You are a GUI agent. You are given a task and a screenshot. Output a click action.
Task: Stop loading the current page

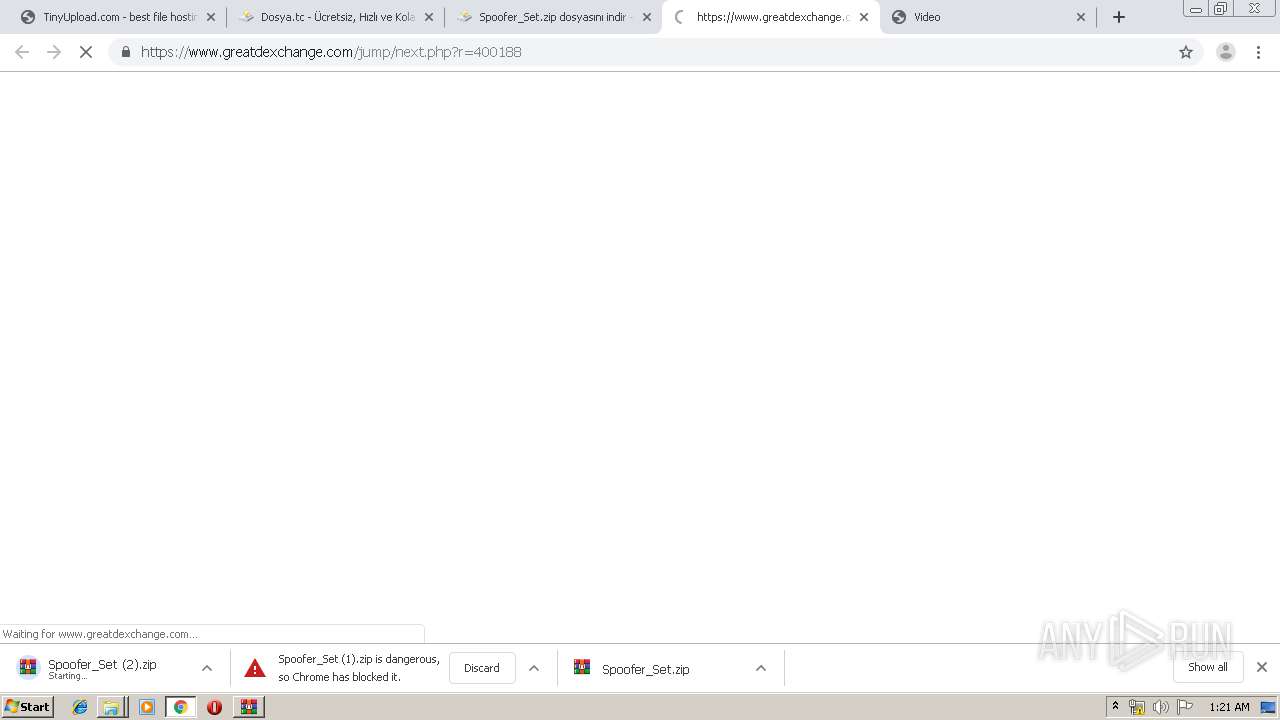pos(86,52)
